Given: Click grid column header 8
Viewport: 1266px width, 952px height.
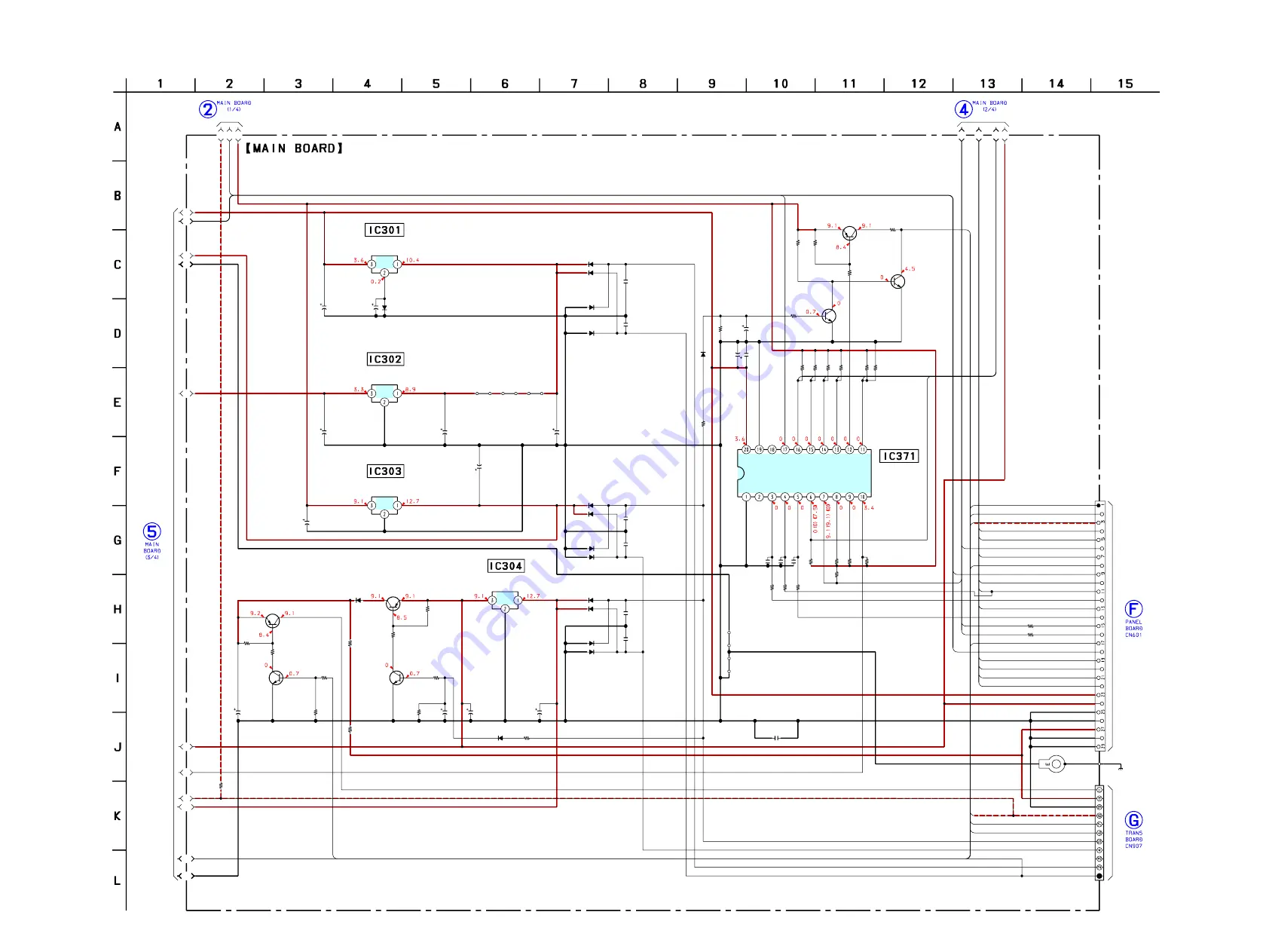Looking at the screenshot, I should click(x=643, y=84).
